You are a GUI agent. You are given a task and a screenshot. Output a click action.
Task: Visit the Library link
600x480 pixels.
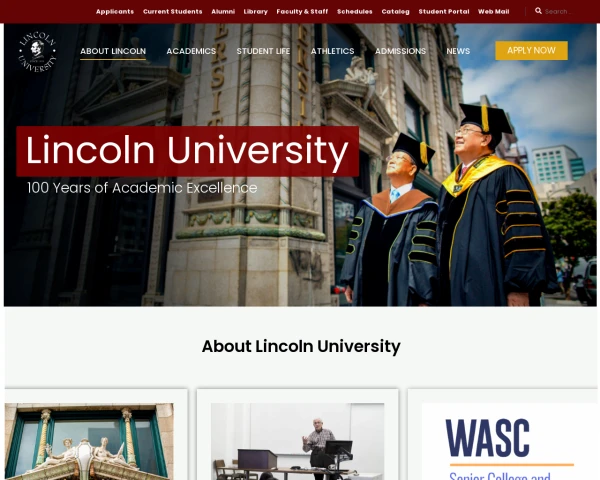(256, 11)
